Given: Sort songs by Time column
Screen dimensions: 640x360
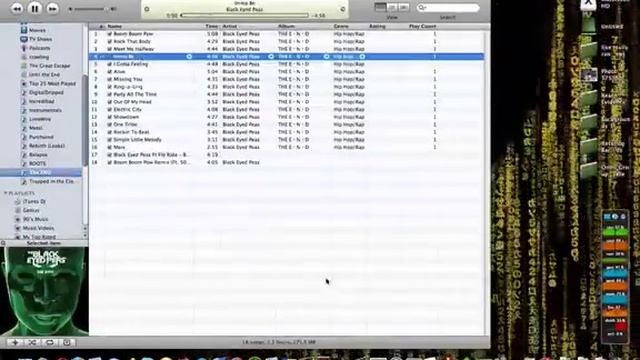Looking at the screenshot, I should pyautogui.click(x=211, y=26).
